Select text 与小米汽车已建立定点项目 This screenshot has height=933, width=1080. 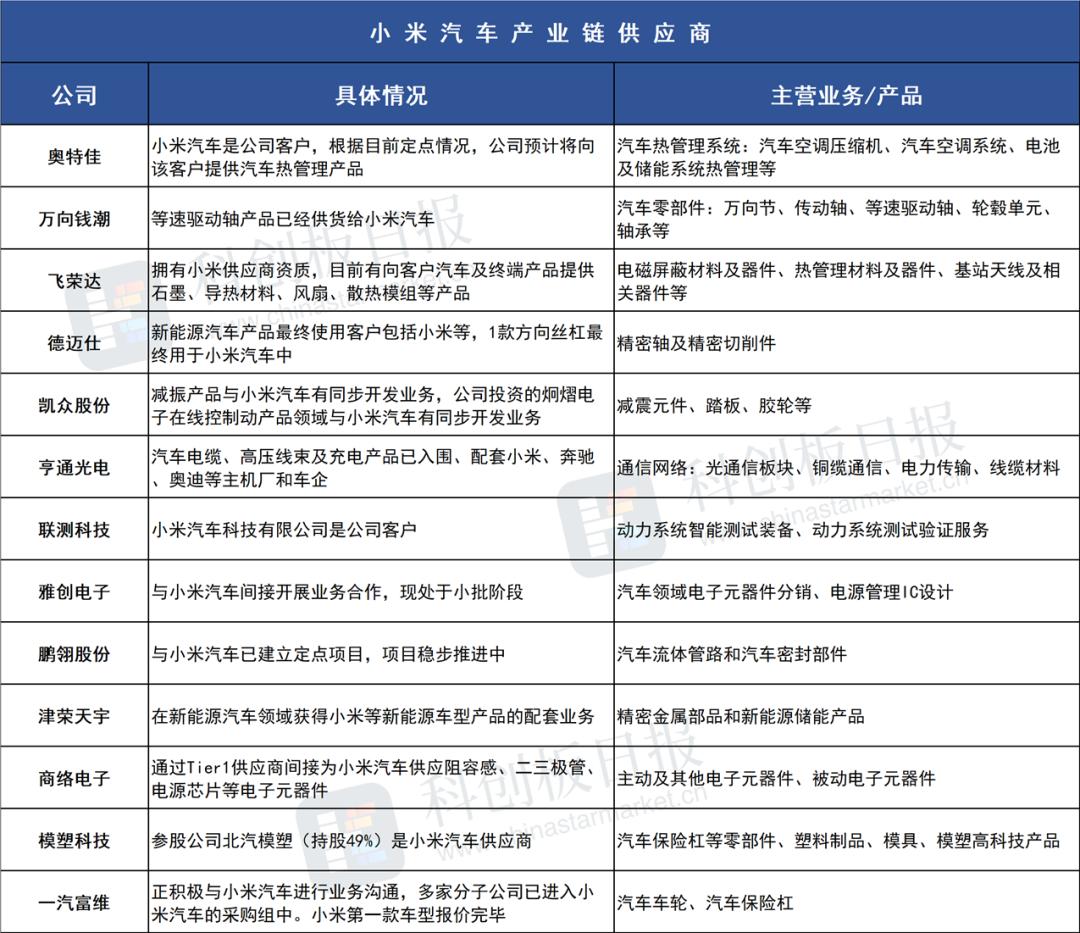coord(257,653)
